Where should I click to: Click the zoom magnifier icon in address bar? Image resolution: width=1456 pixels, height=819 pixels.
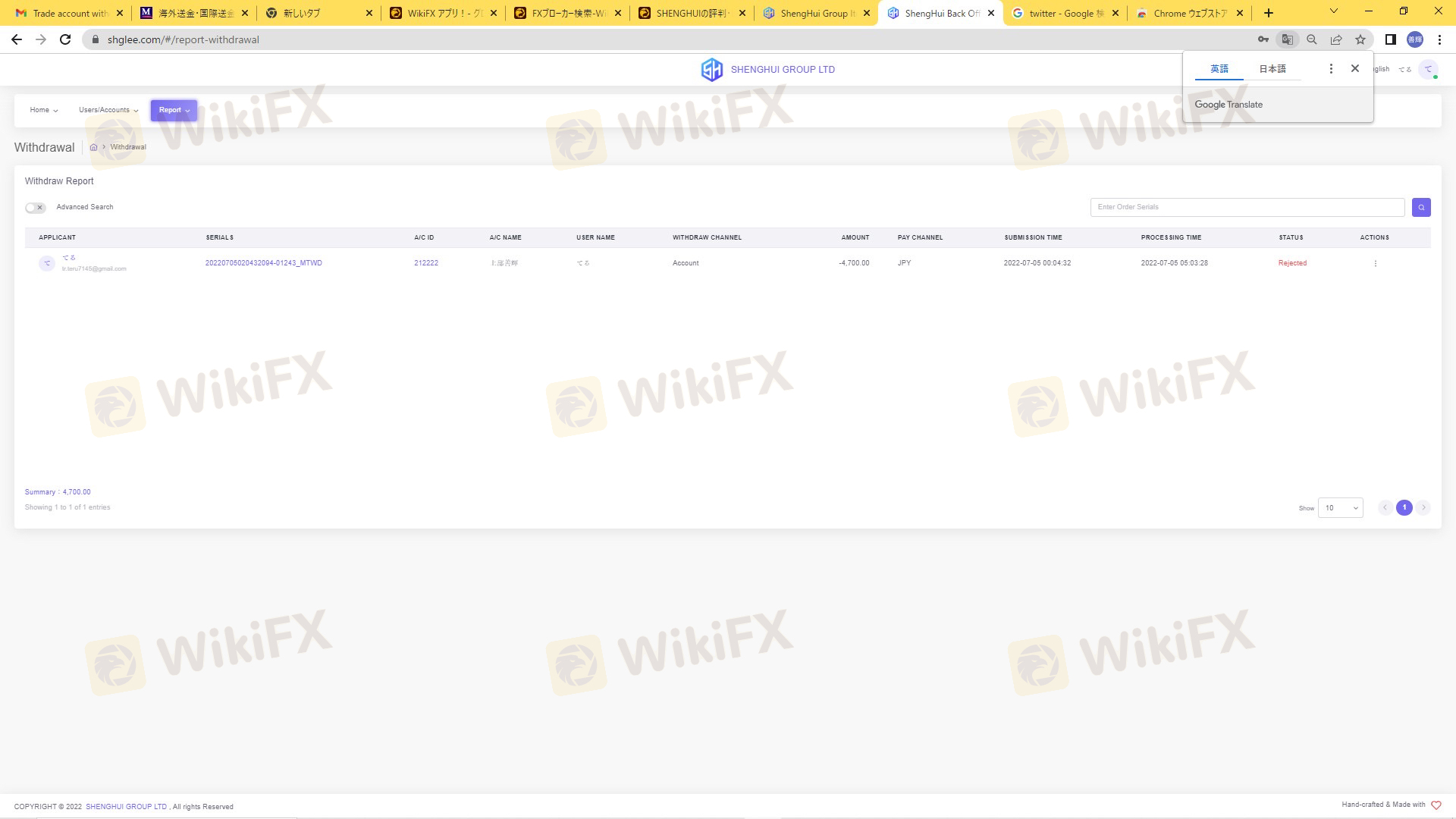click(1312, 39)
